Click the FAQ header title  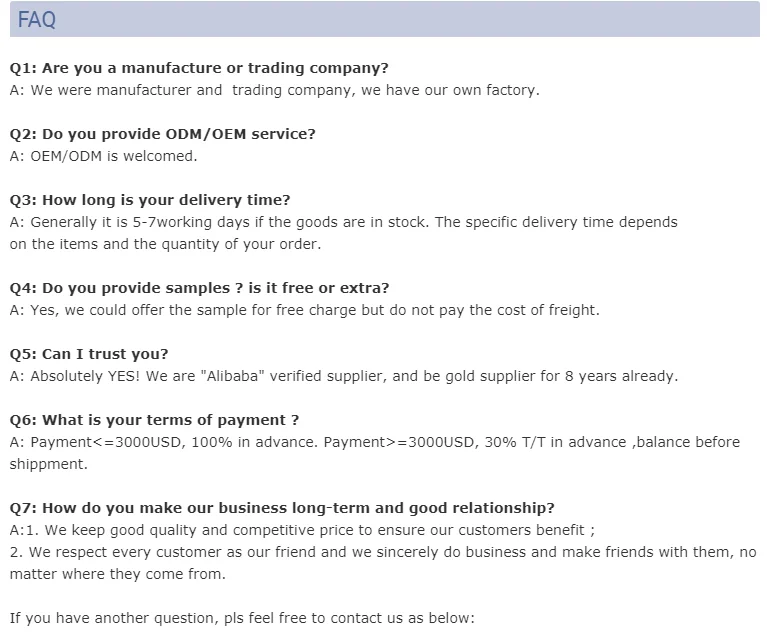[37, 20]
